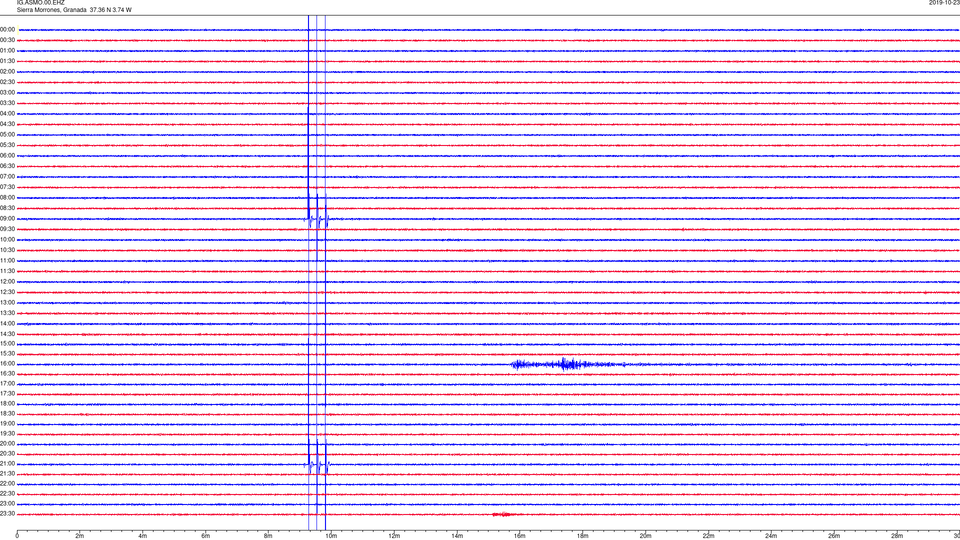Choose the 13:00 time label

point(7,302)
